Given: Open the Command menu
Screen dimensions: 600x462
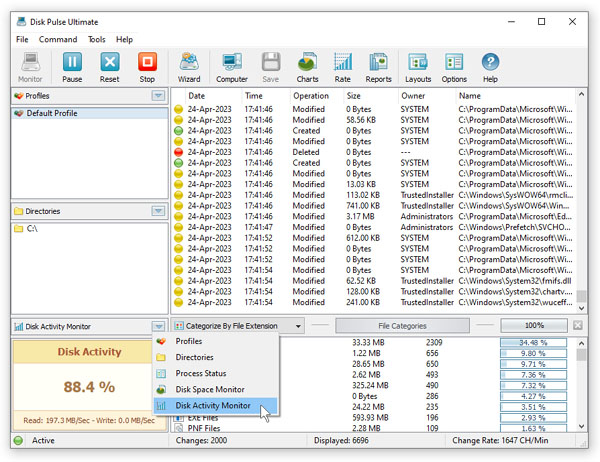Looking at the screenshot, I should point(58,39).
